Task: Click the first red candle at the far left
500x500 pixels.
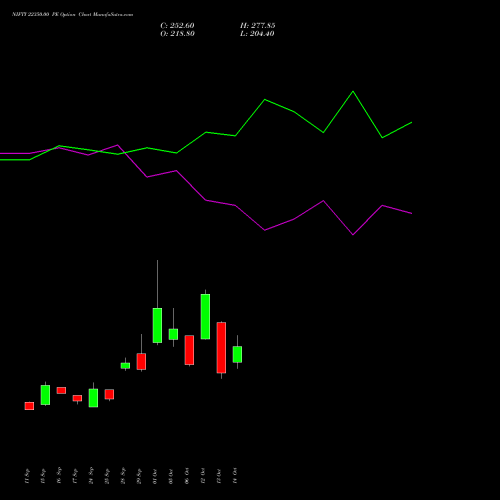Action: (29, 406)
